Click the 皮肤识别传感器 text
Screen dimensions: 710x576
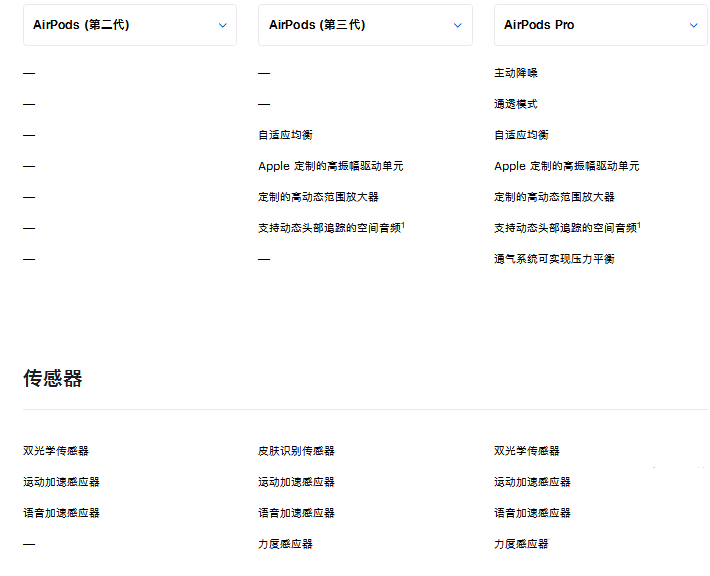pyautogui.click(x=296, y=451)
